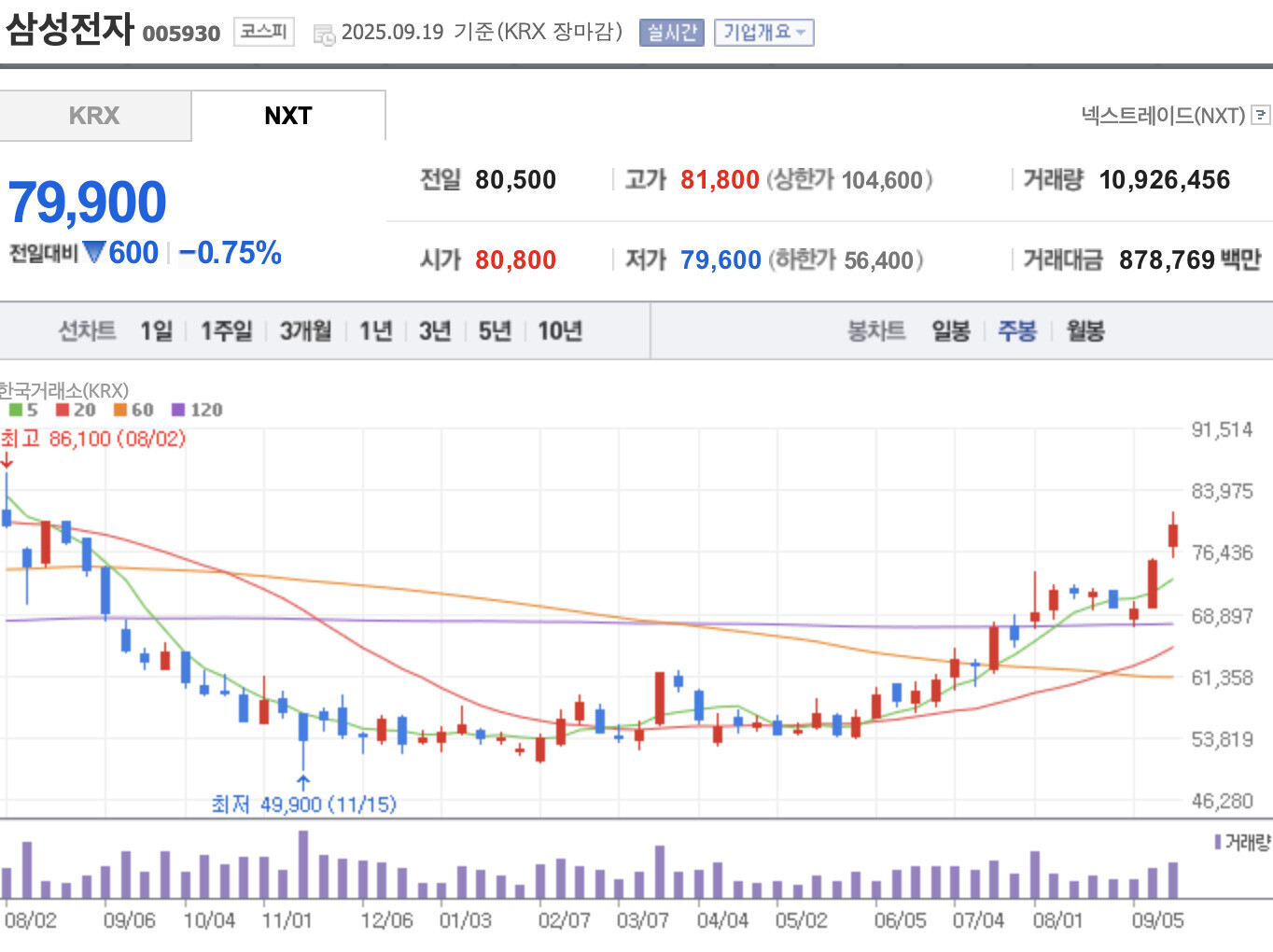Open the 기업개요 dropdown
Viewport: 1273px width, 952px height.
tap(763, 33)
